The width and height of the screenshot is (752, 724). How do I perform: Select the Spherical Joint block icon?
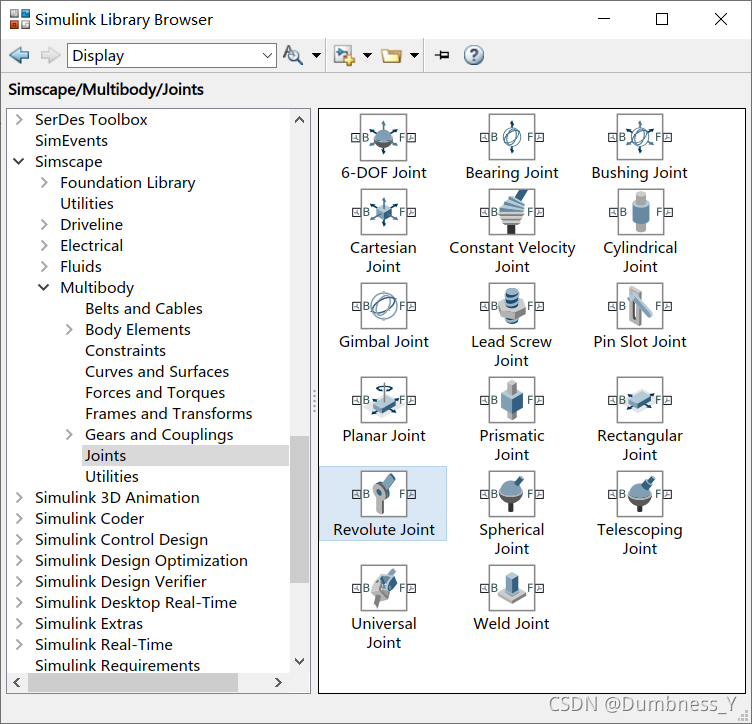coord(512,494)
